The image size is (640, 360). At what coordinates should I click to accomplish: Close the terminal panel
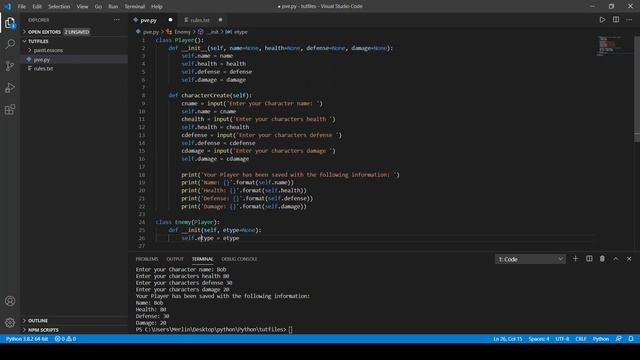[x=629, y=259]
